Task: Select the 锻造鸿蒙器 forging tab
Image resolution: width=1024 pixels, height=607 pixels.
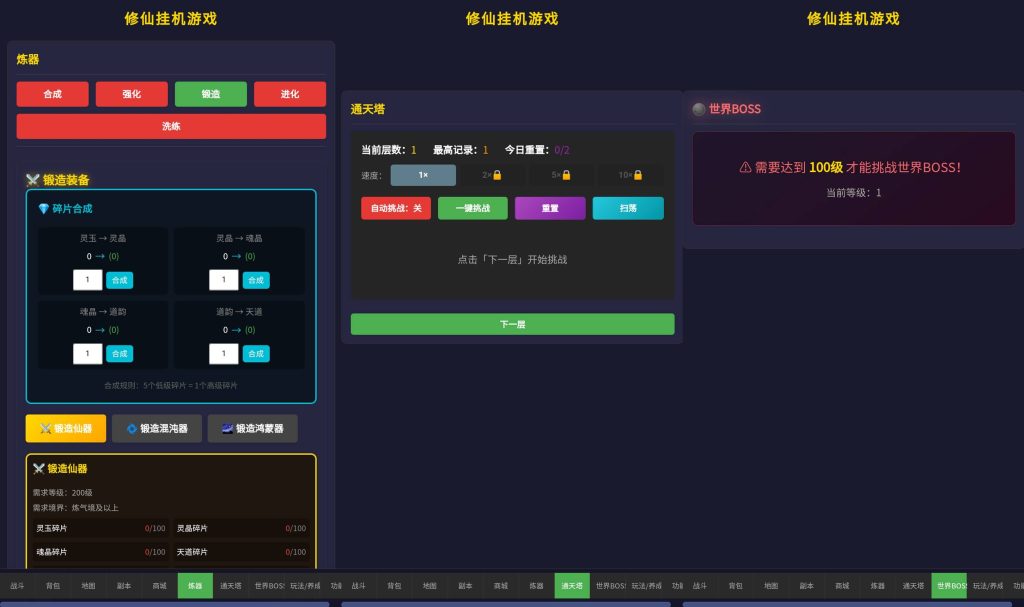Action: point(253,429)
